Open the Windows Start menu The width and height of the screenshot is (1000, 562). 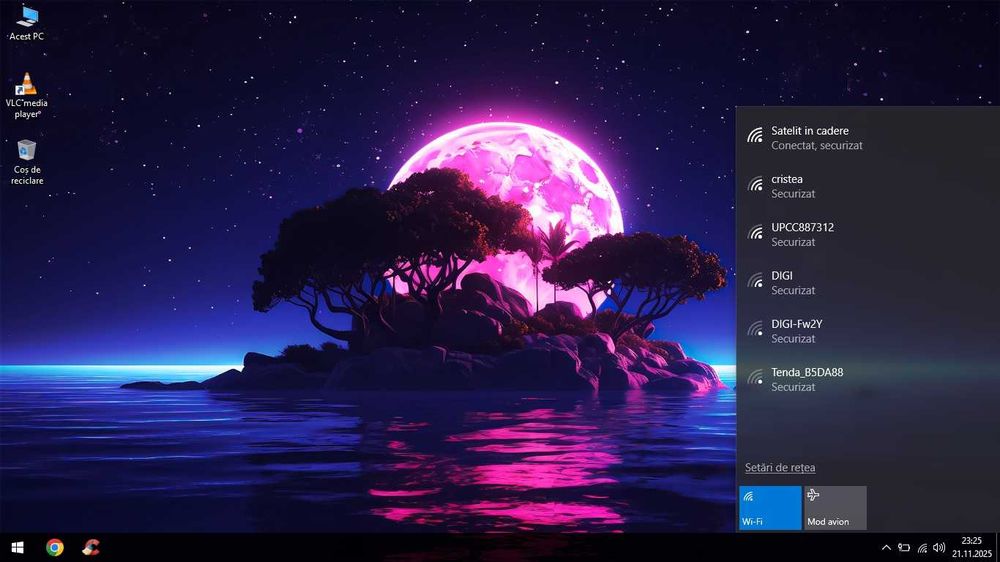(18, 547)
